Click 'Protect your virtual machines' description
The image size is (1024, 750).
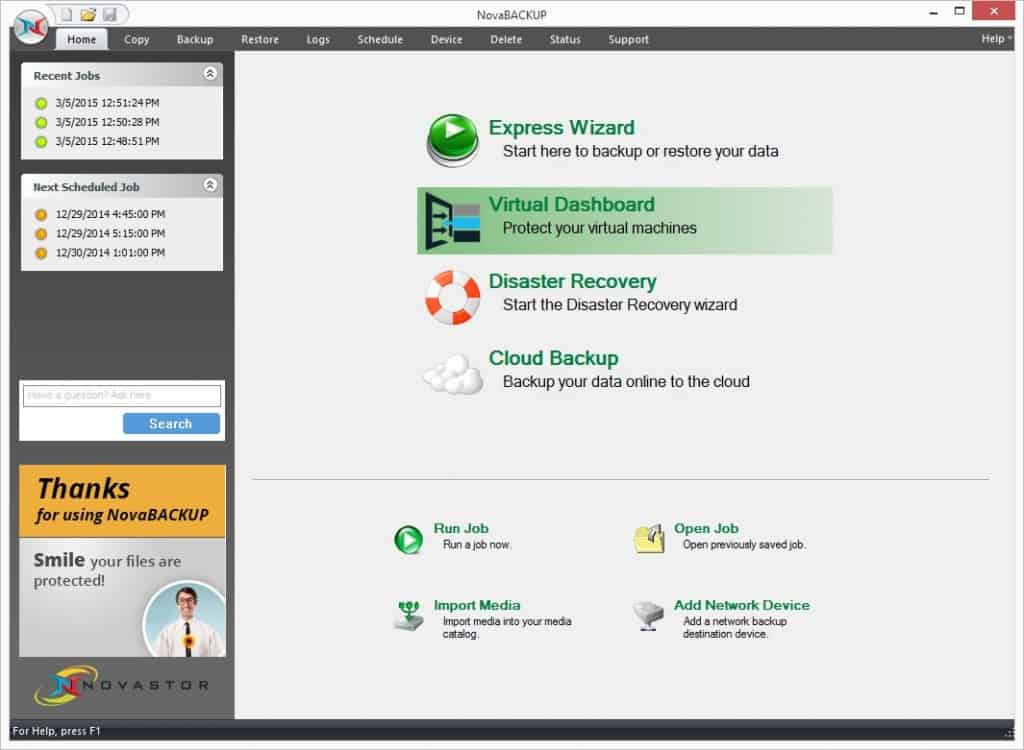[x=600, y=228]
